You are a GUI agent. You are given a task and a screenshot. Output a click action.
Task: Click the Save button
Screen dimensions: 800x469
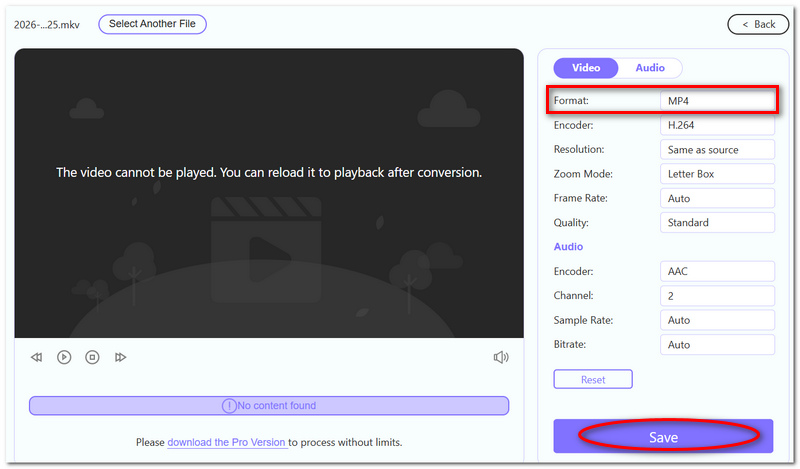coord(663,437)
